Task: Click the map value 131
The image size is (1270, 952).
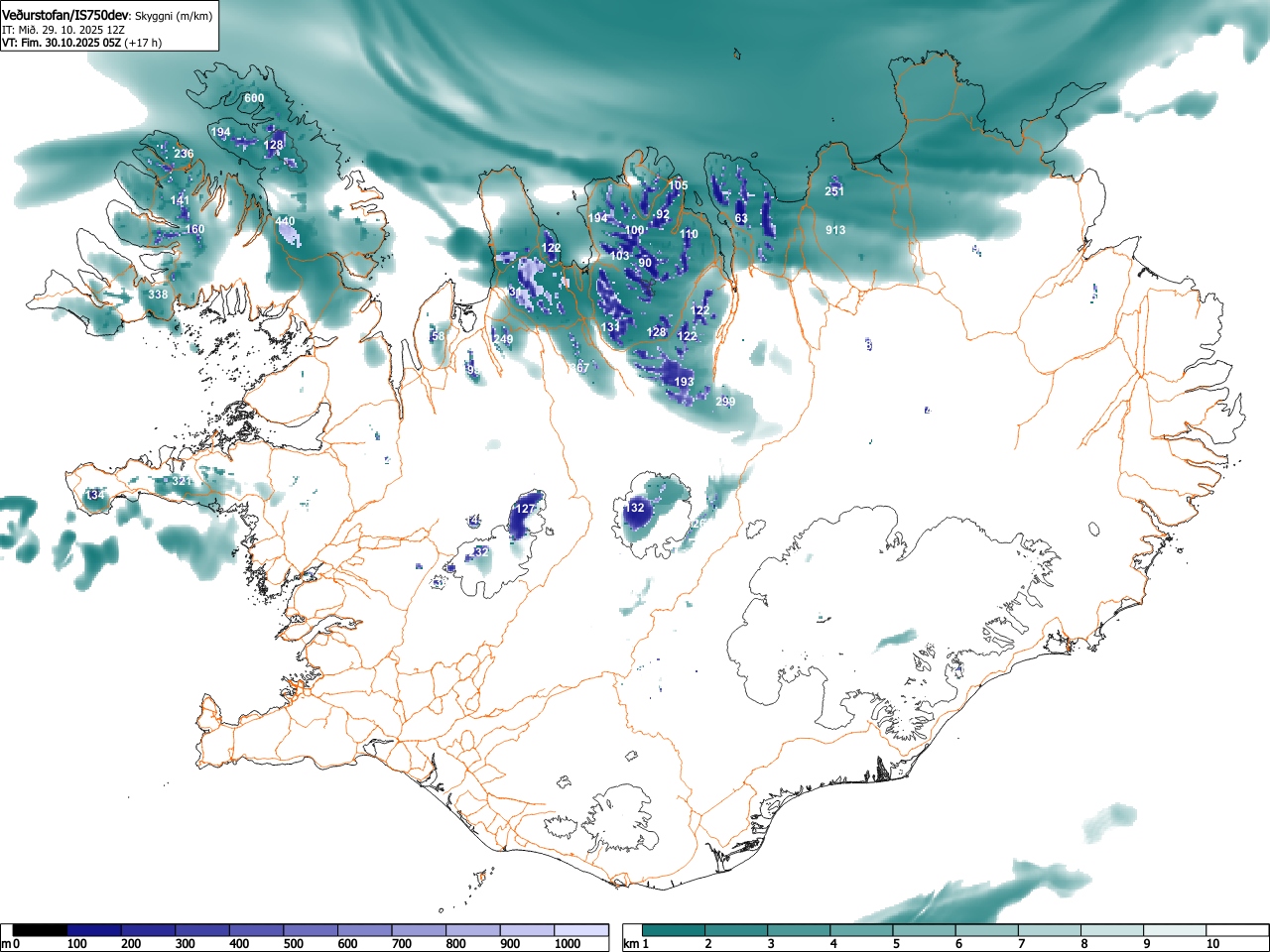Action: pos(610,327)
